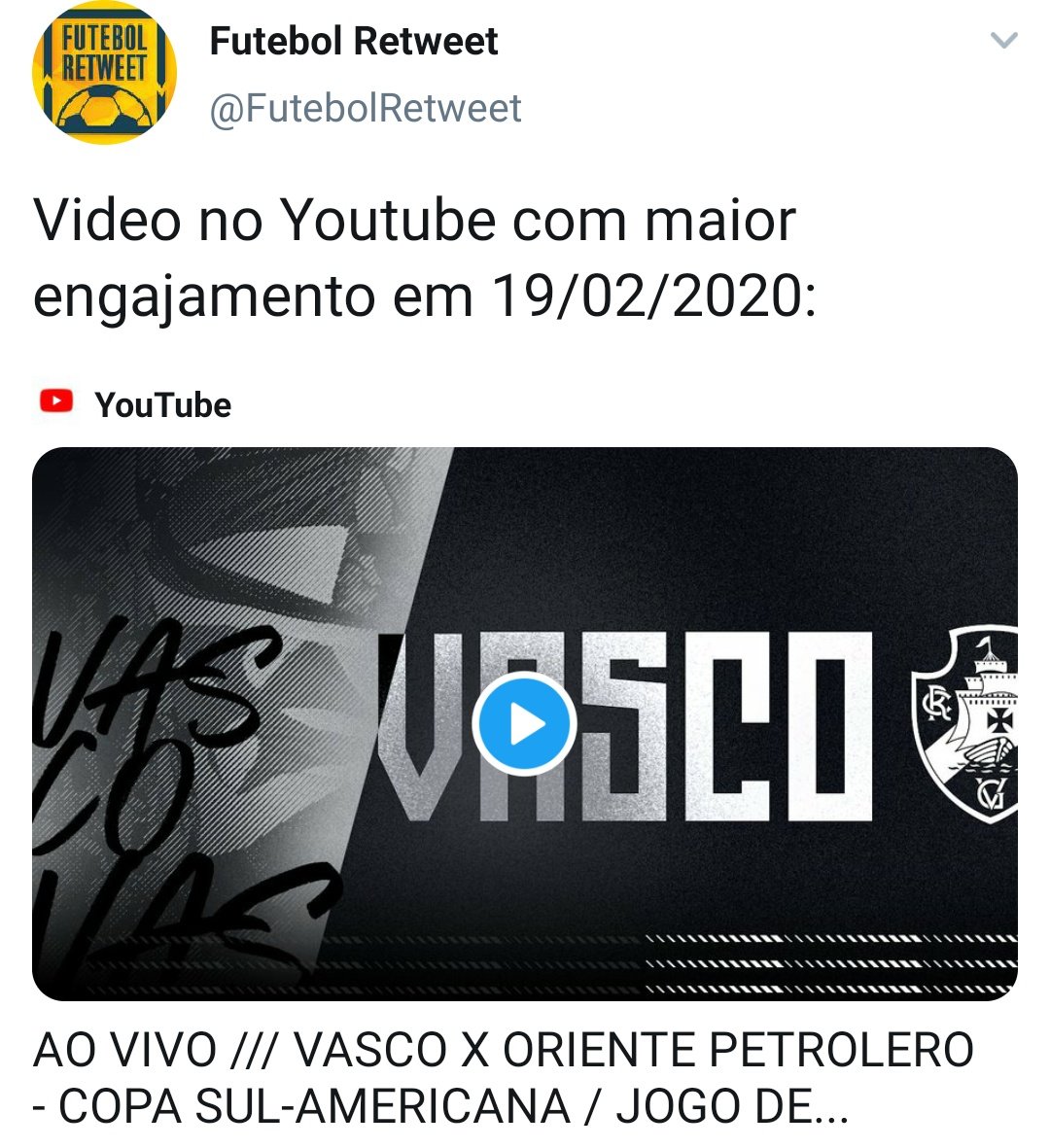Click the soccer ball in the avatar logo
Viewport: 1050px width, 1148px height.
pyautogui.click(x=106, y=108)
